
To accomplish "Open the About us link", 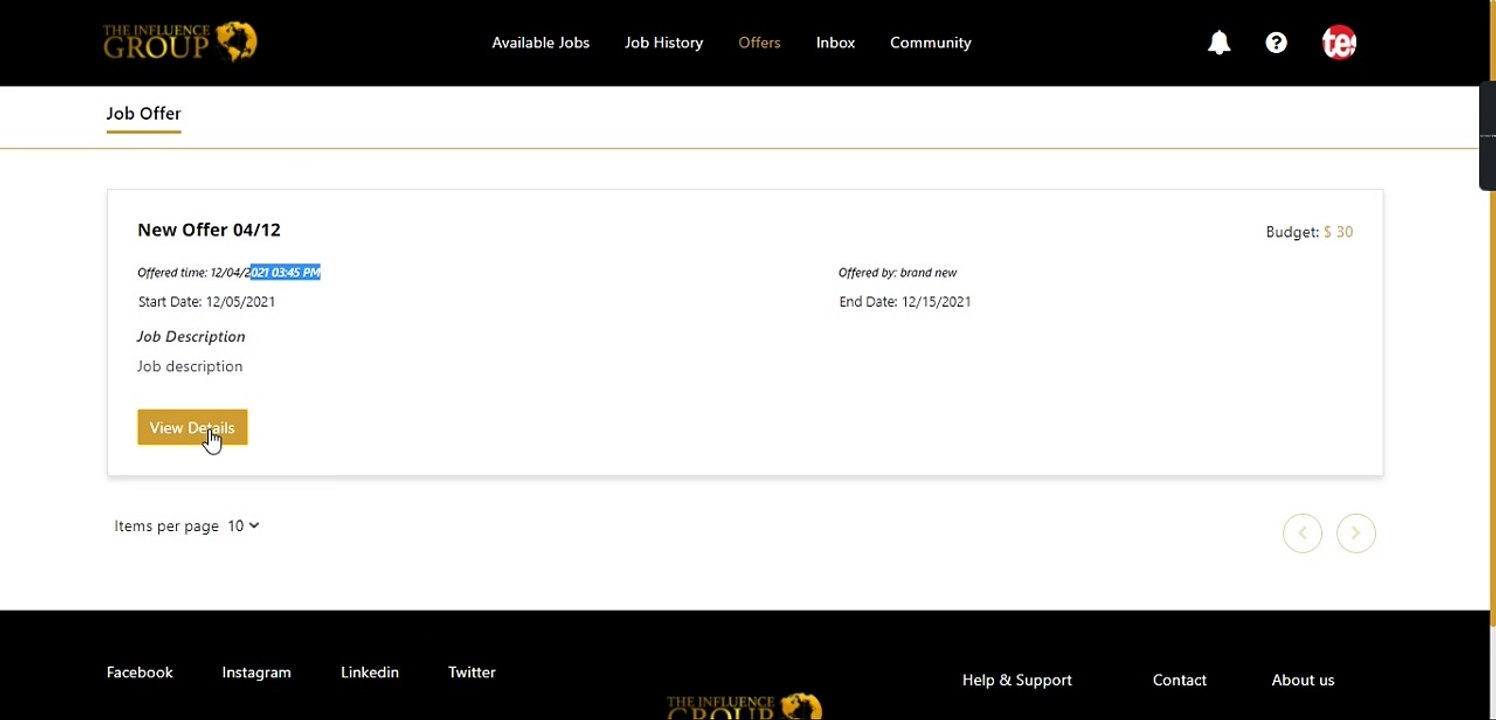I will [x=1303, y=680].
